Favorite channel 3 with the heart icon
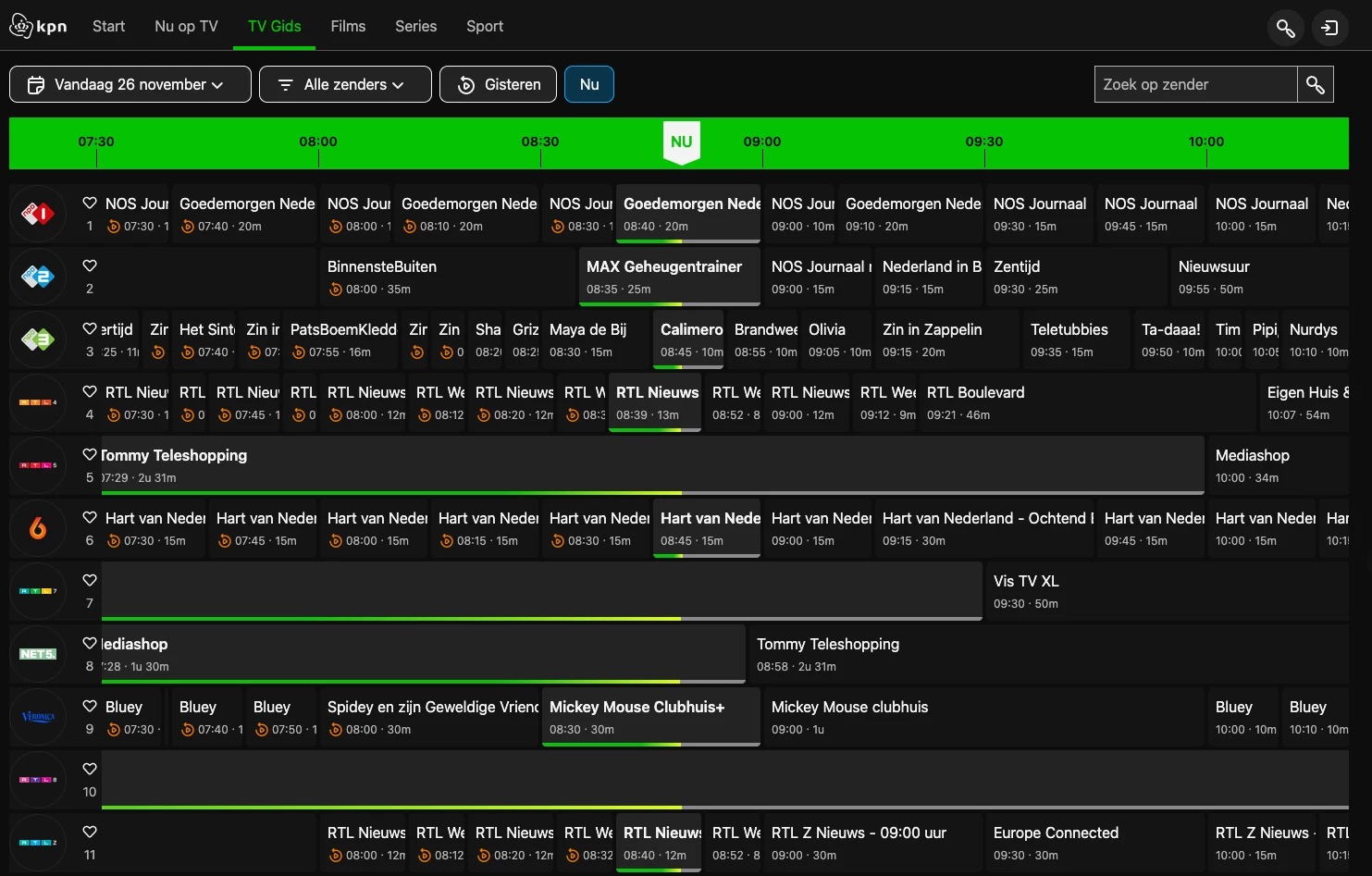Viewport: 1372px width, 876px height. (x=90, y=328)
